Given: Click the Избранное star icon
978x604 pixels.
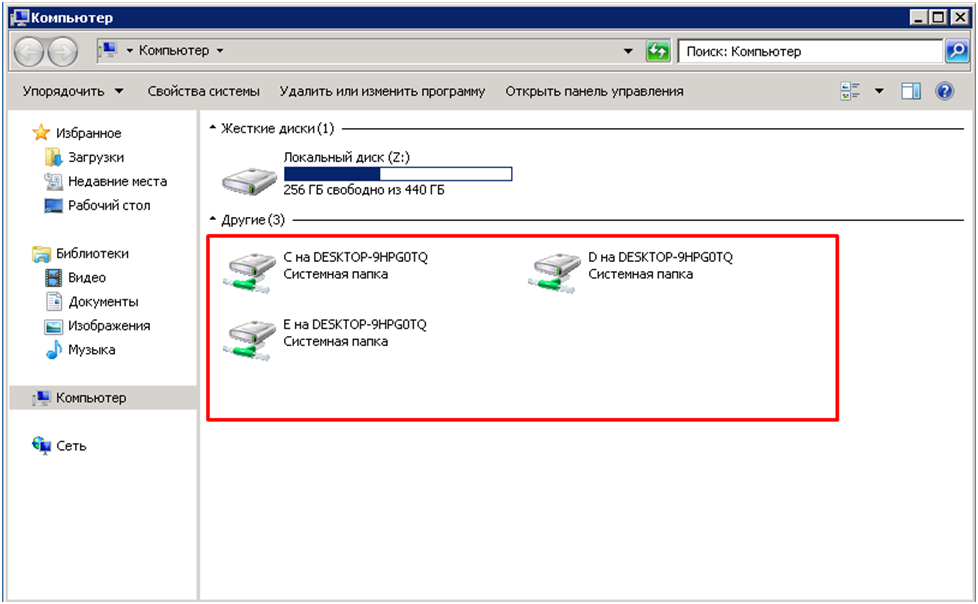Looking at the screenshot, I should point(41,132).
